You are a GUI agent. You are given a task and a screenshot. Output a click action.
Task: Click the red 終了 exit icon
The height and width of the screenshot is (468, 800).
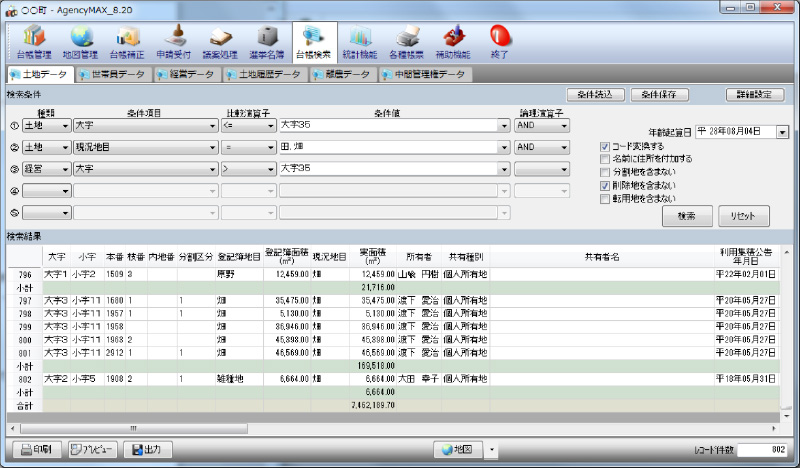point(499,41)
